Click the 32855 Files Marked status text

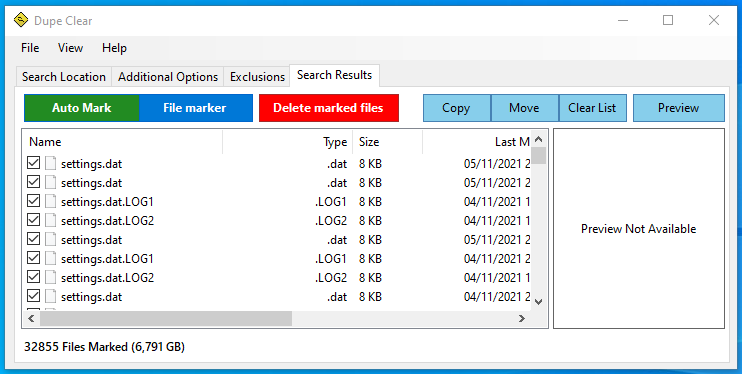105,347
